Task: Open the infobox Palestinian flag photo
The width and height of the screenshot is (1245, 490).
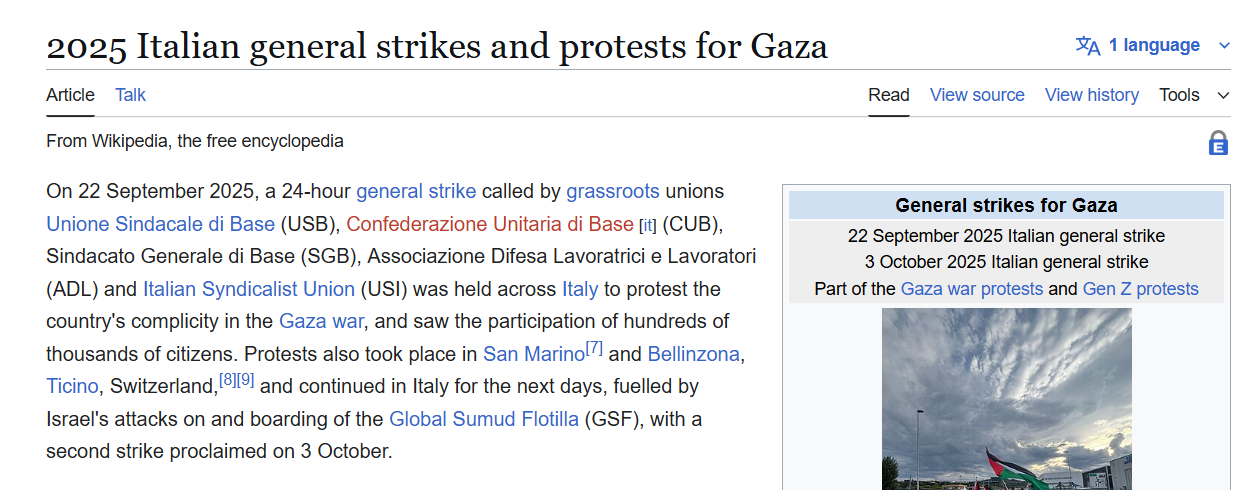Action: [1006, 398]
